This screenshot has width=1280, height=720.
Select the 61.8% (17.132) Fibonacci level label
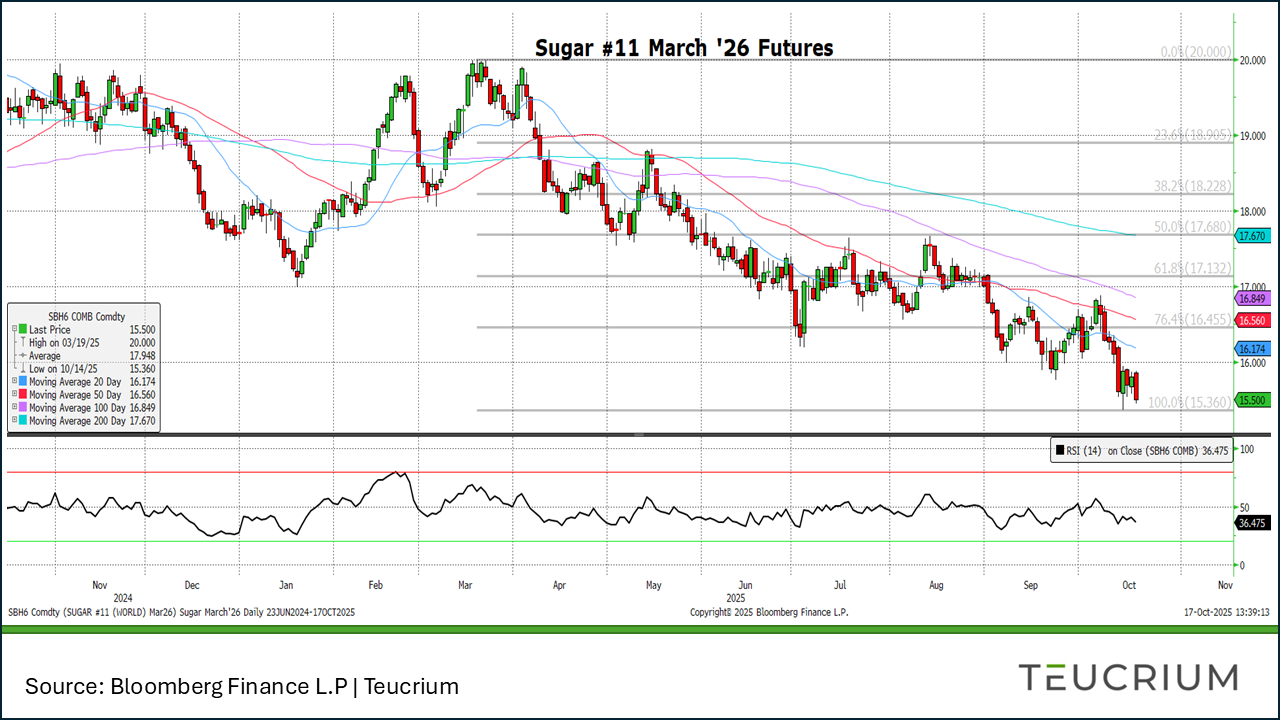click(x=1191, y=269)
